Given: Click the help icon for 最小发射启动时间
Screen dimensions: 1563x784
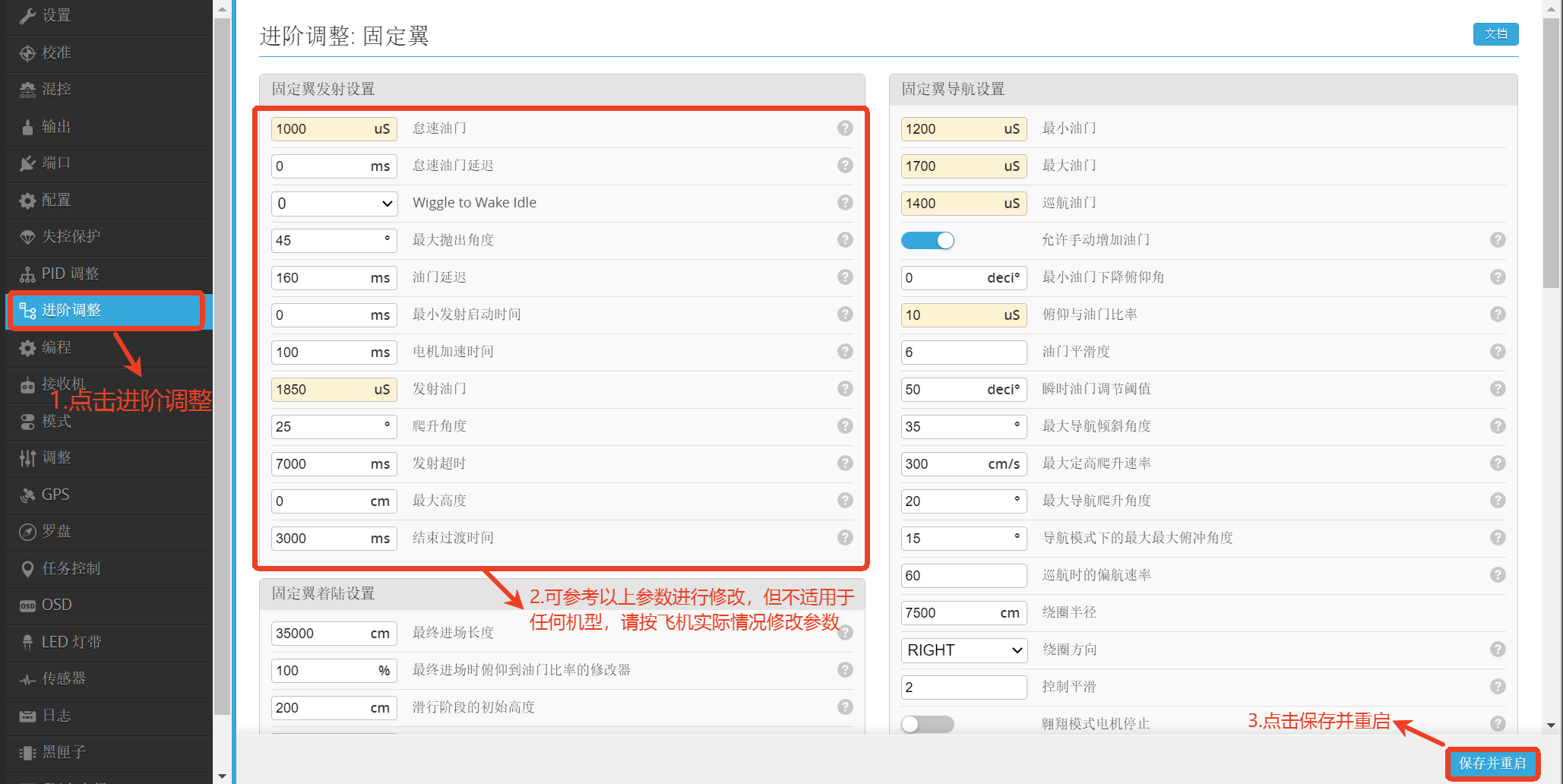Looking at the screenshot, I should click(845, 315).
